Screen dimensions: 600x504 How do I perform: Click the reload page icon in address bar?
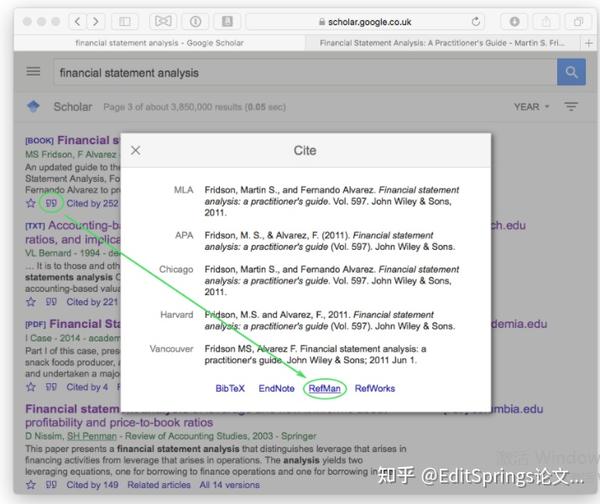click(476, 22)
